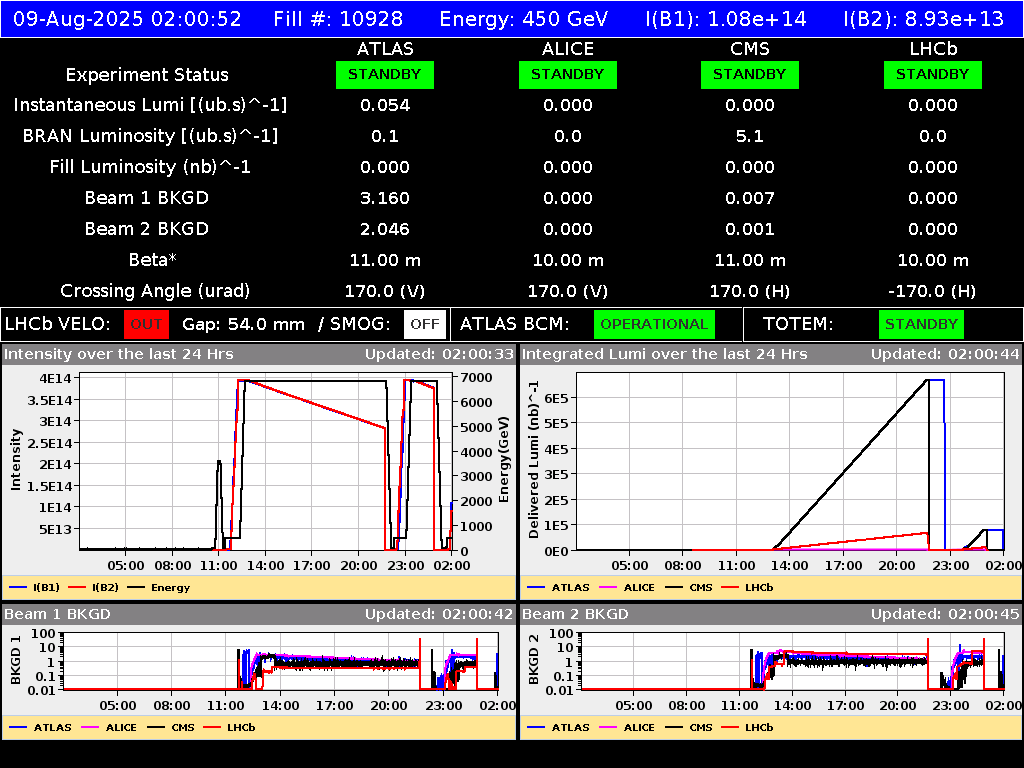
Task: Click the ATLAS legend entry under Beam 2 BKGD chart
Action: tap(558, 727)
